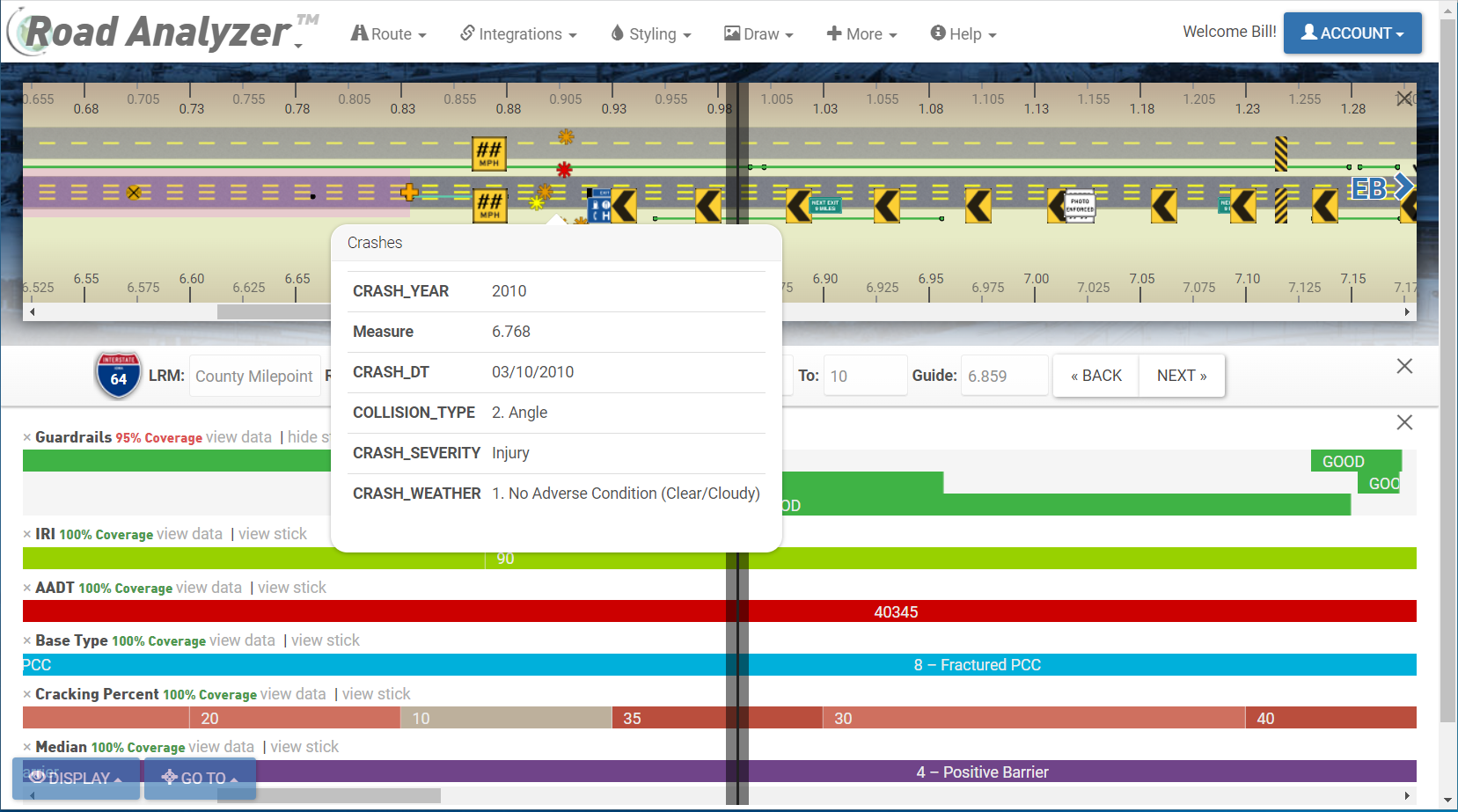This screenshot has width=1458, height=812.
Task: Open view data for Guardrails
Action: pos(238,437)
